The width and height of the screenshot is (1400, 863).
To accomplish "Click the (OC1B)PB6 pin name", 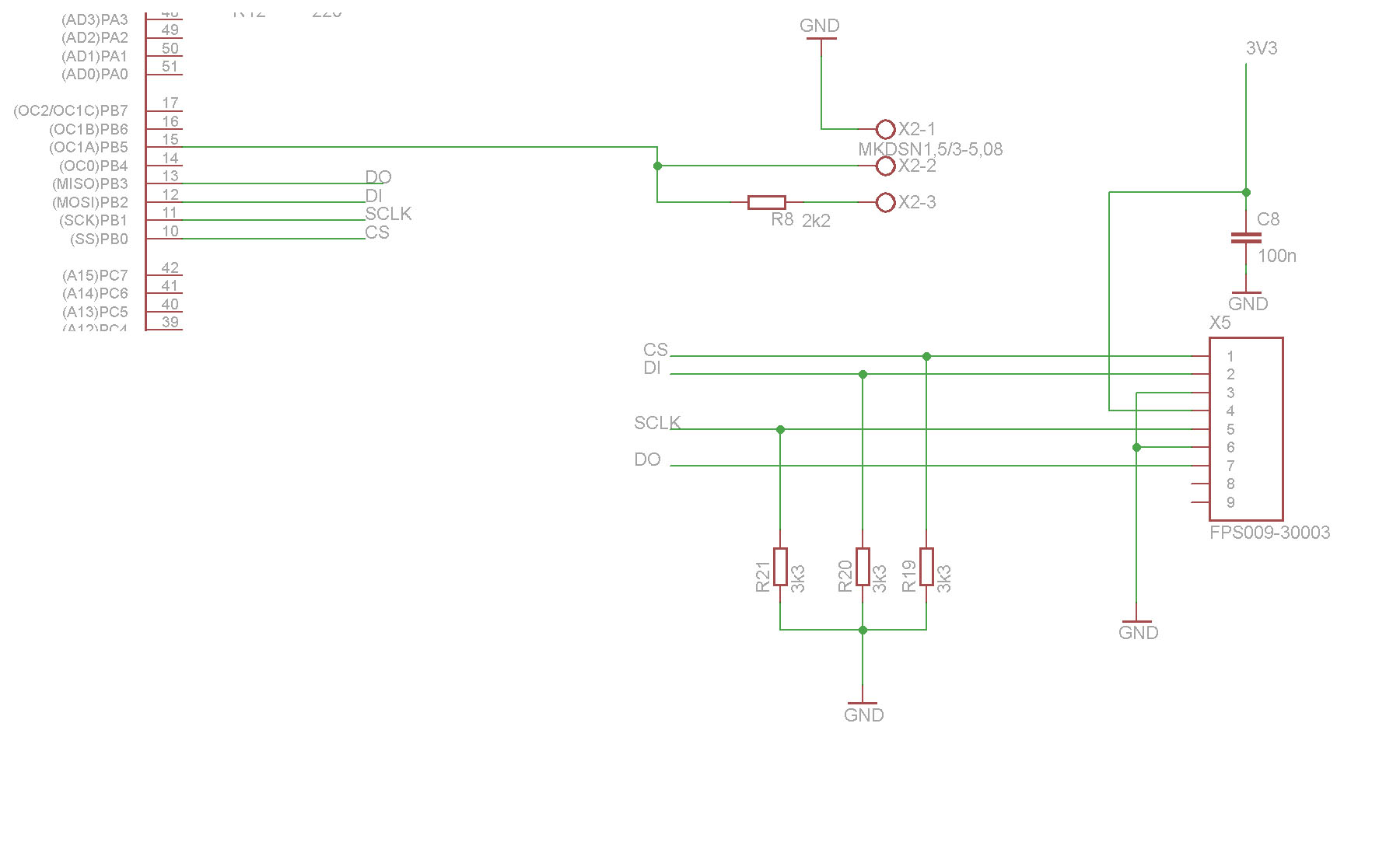I will (x=89, y=129).
